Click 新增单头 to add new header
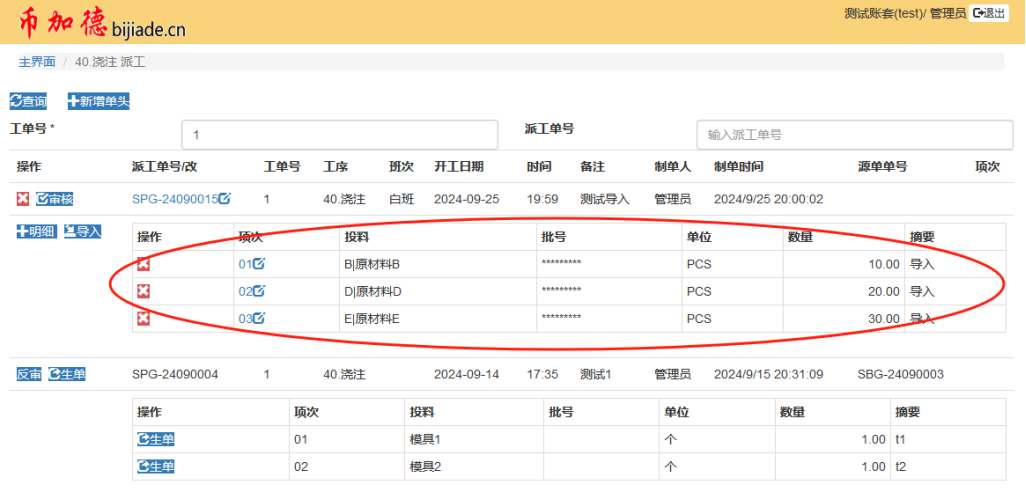This screenshot has height=493, width=1026. click(98, 101)
